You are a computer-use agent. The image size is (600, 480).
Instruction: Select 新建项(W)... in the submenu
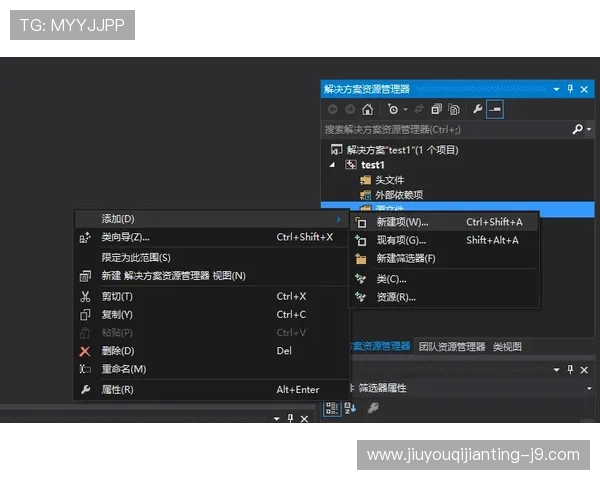coord(444,222)
